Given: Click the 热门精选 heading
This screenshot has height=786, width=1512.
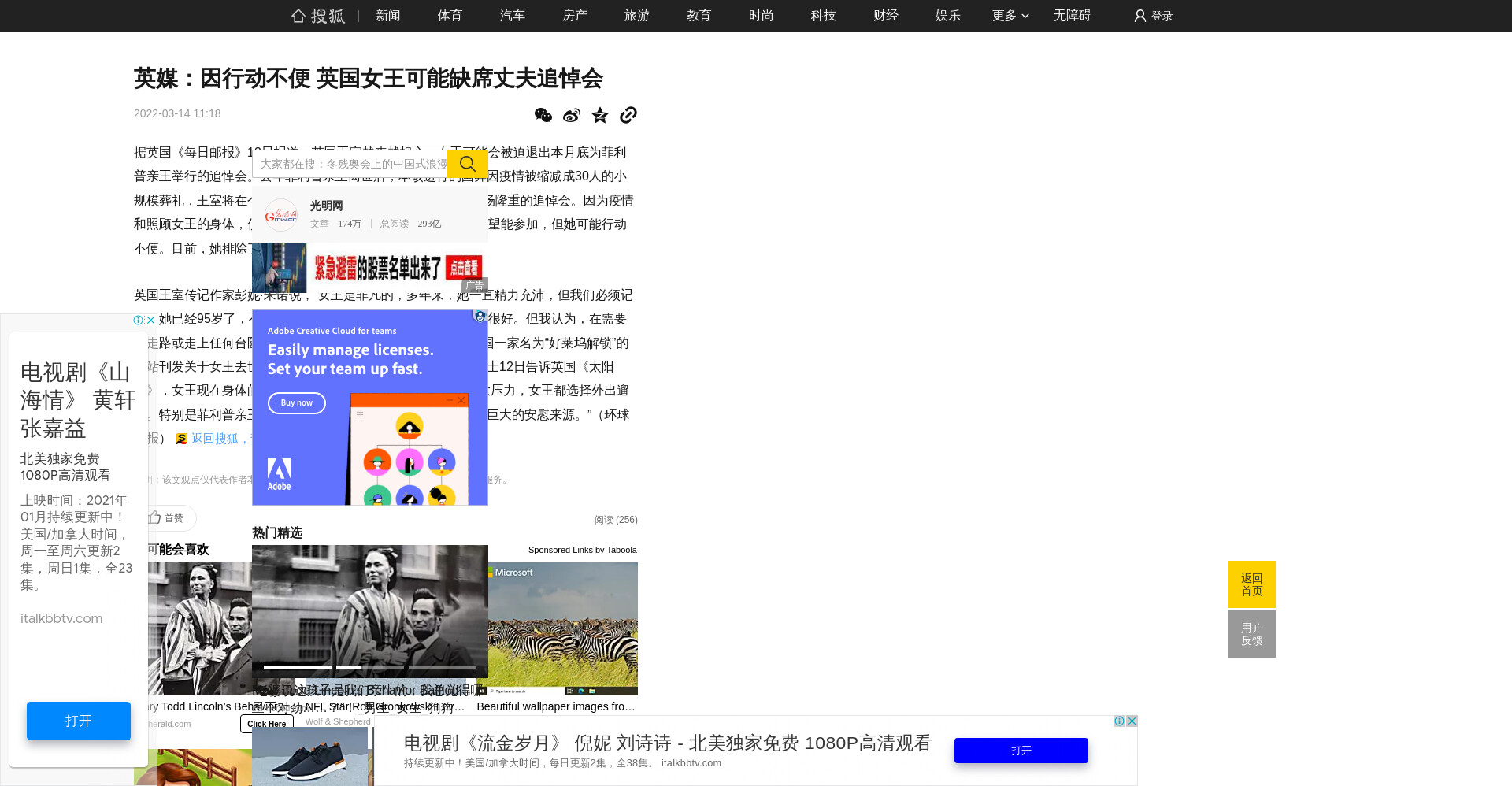Looking at the screenshot, I should (x=277, y=533).
